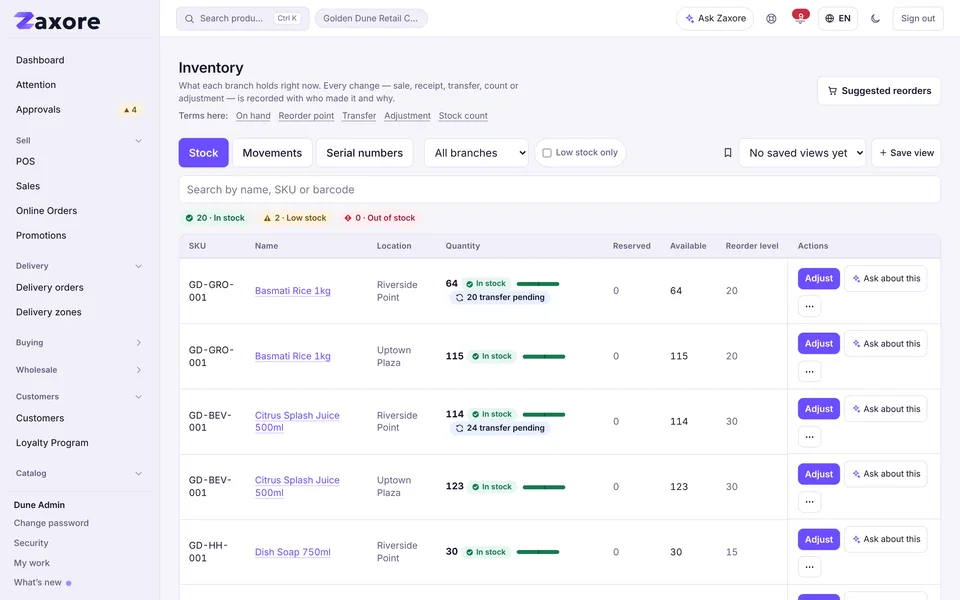Filter by the 0 Out of stock chip

pyautogui.click(x=380, y=218)
